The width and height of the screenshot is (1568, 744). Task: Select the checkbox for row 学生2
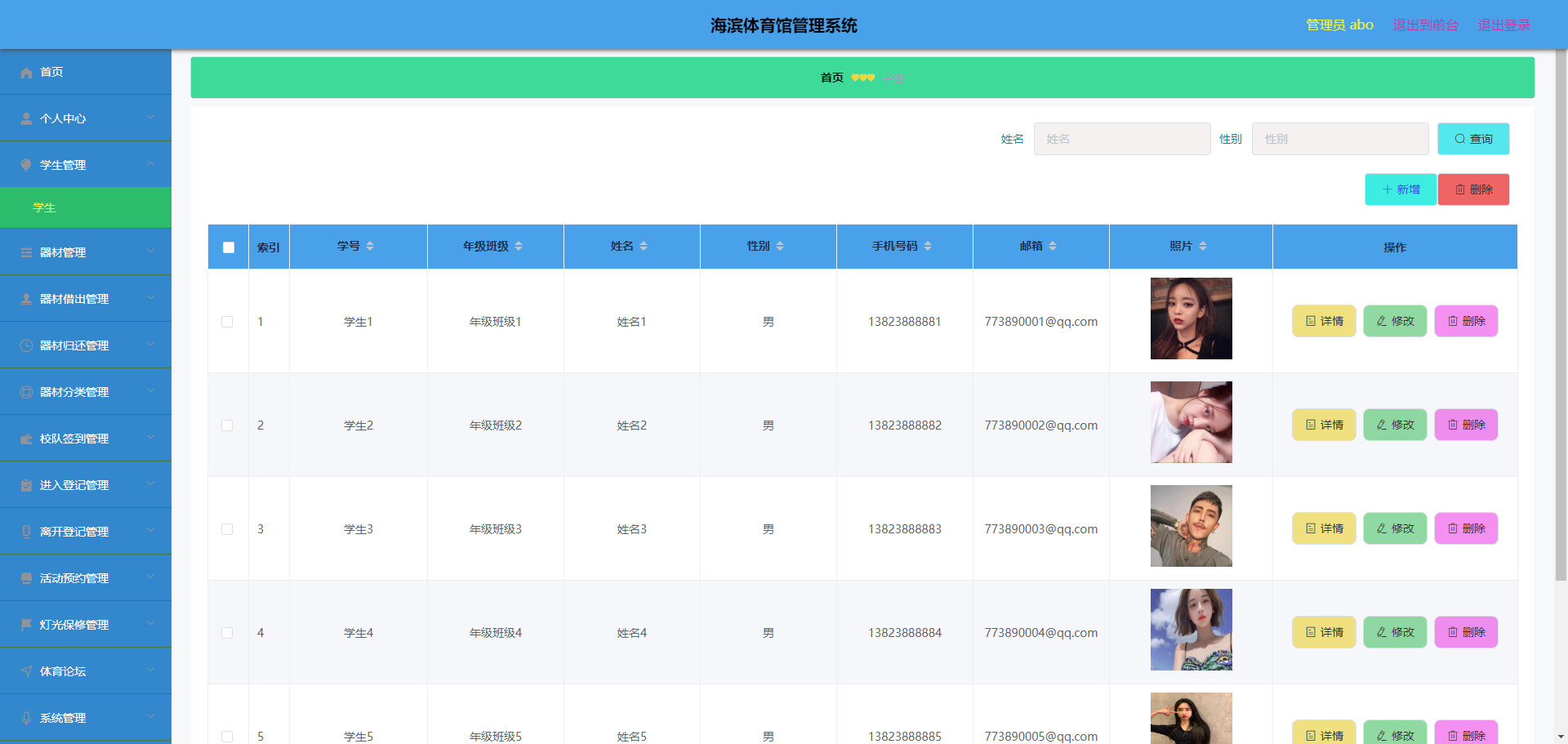[227, 426]
